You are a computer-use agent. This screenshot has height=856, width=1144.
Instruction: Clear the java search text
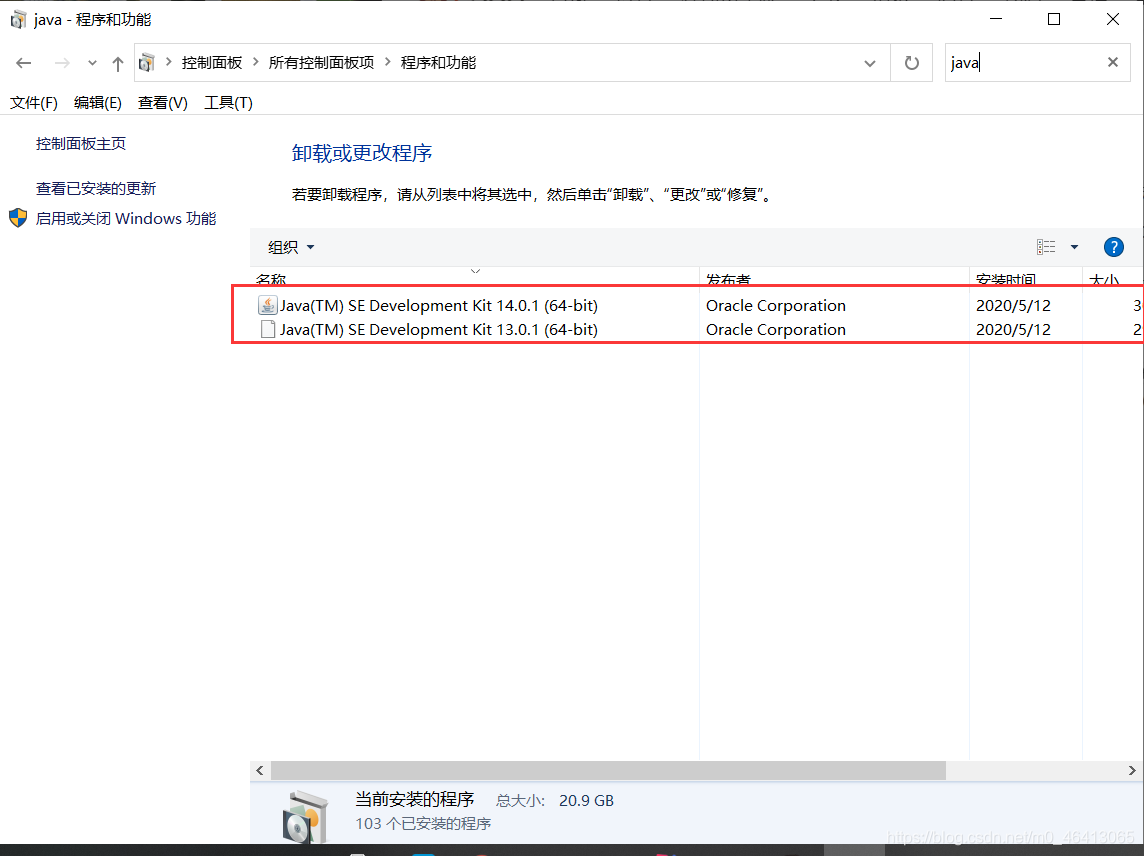click(x=1113, y=62)
